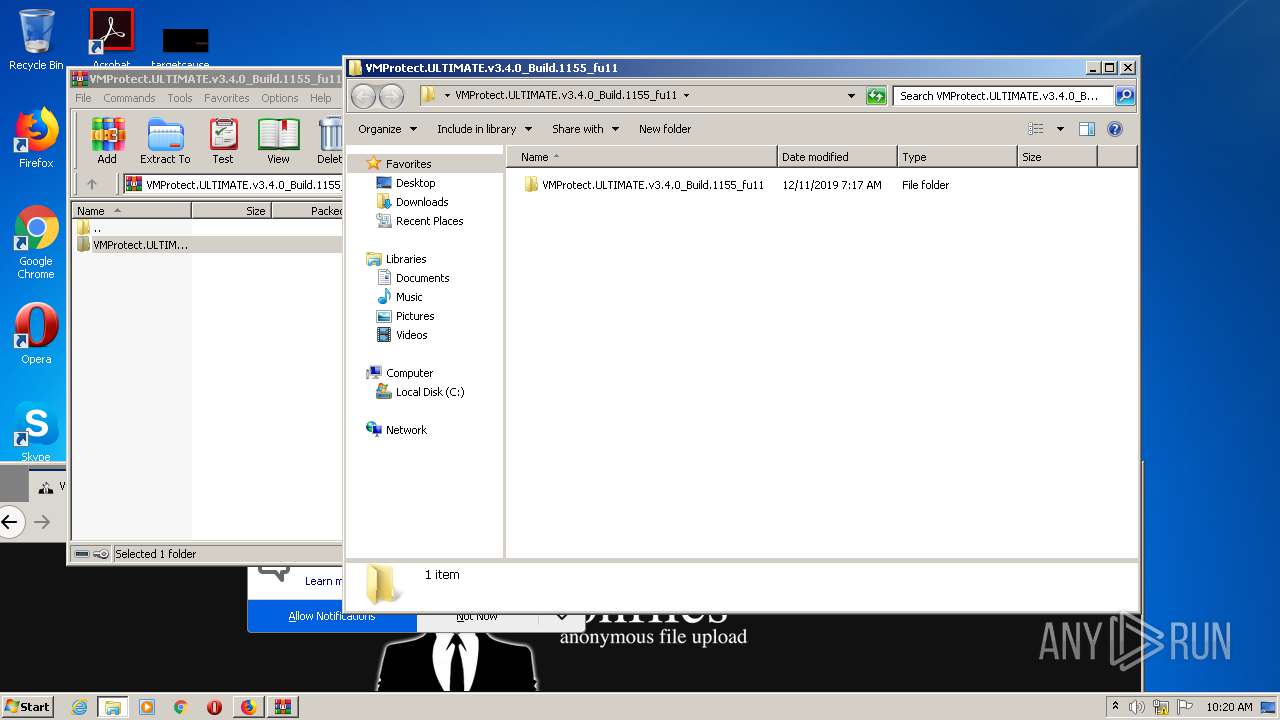Open Organize dropdown menu
The image size is (1280, 720).
click(387, 129)
